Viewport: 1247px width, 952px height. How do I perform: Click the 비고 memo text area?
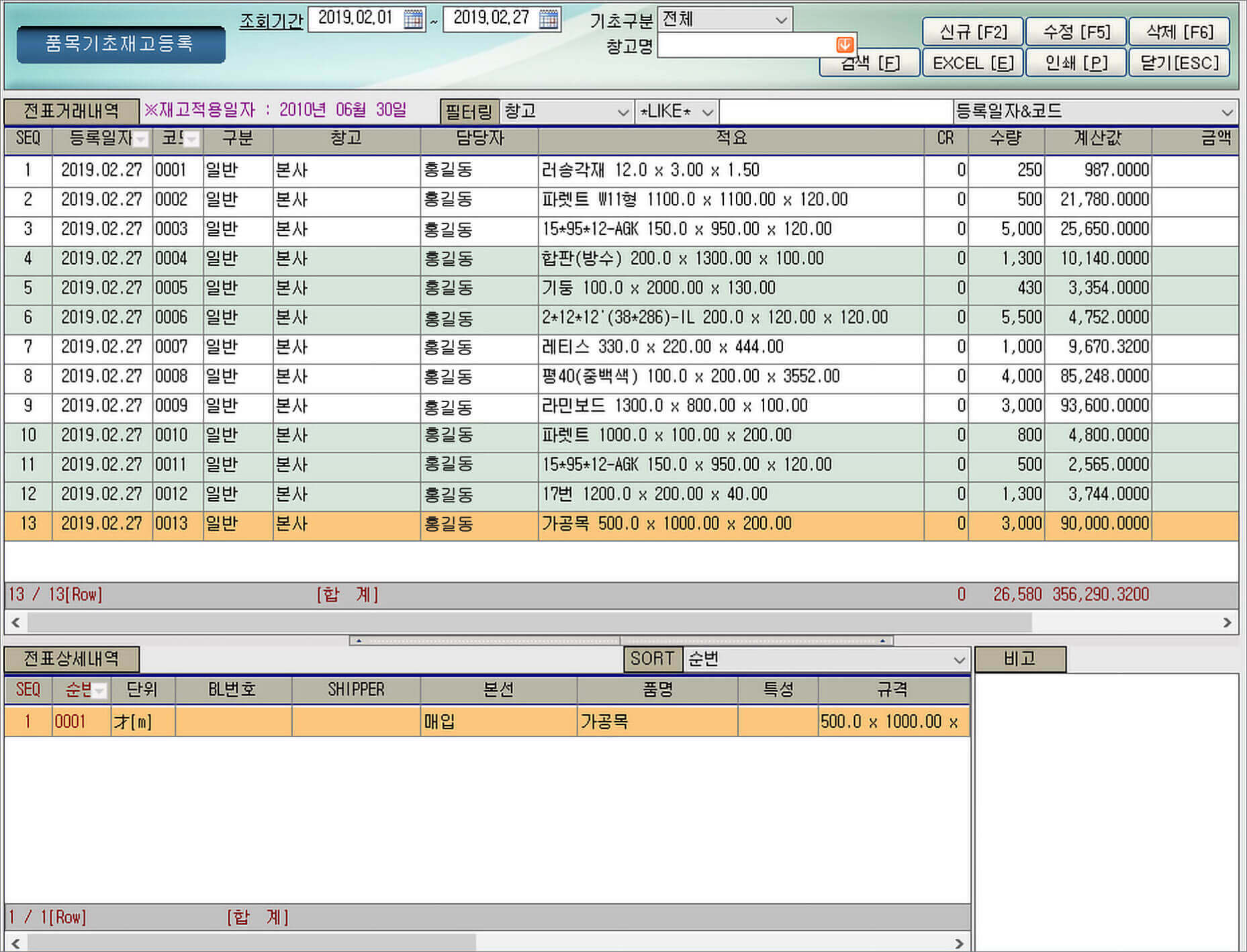click(x=1106, y=811)
